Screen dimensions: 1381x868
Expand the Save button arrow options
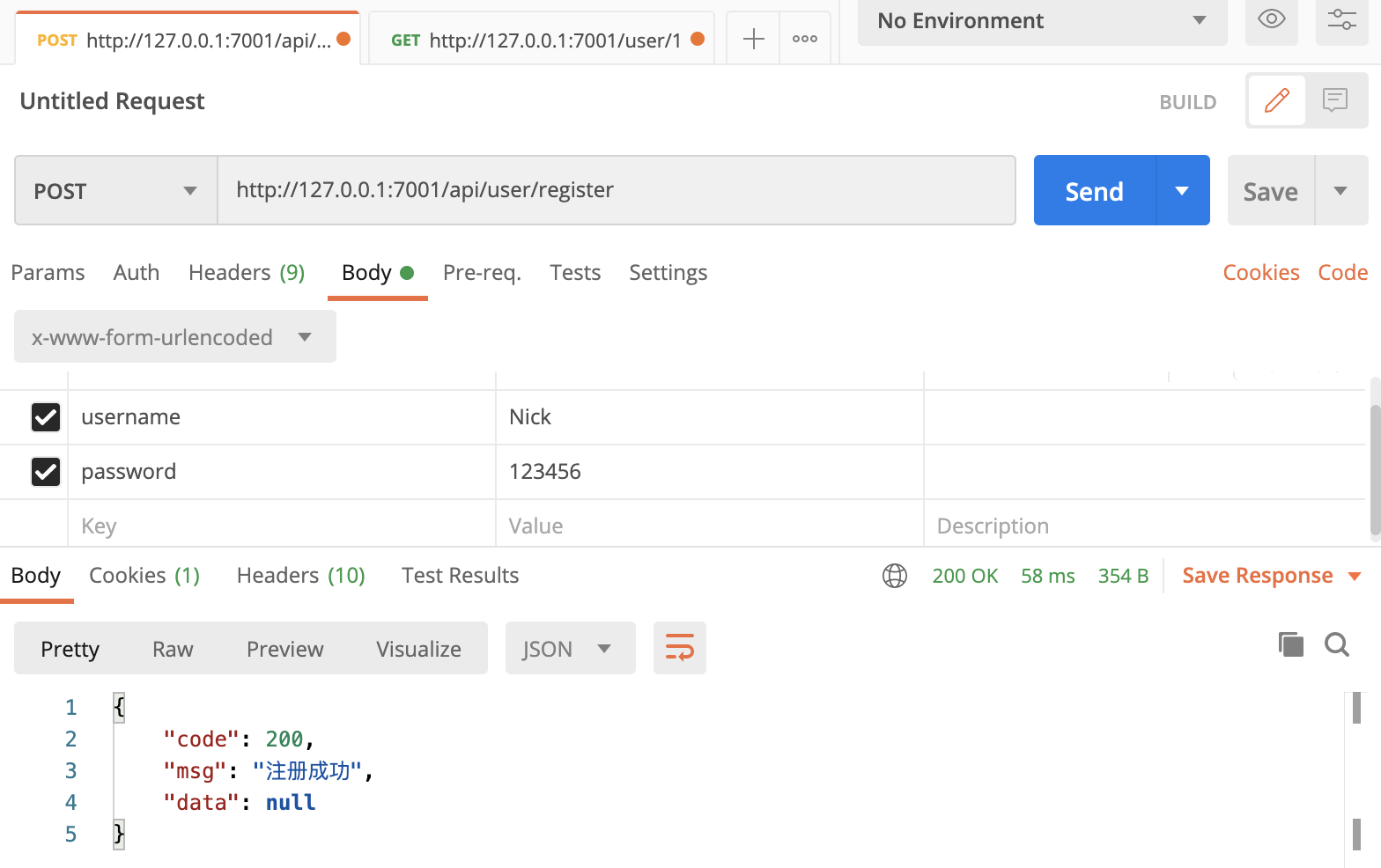coord(1340,190)
